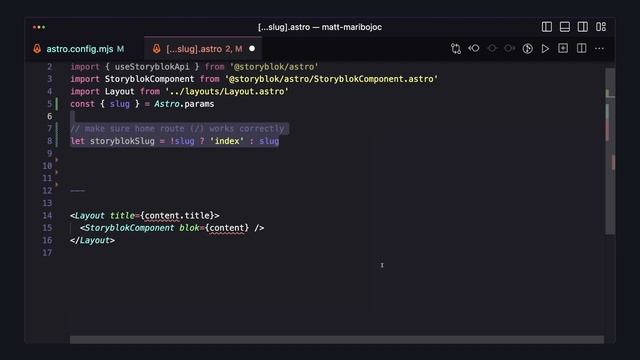Toggle the file blame annotations icon
The image size is (640, 360).
coord(527,49)
